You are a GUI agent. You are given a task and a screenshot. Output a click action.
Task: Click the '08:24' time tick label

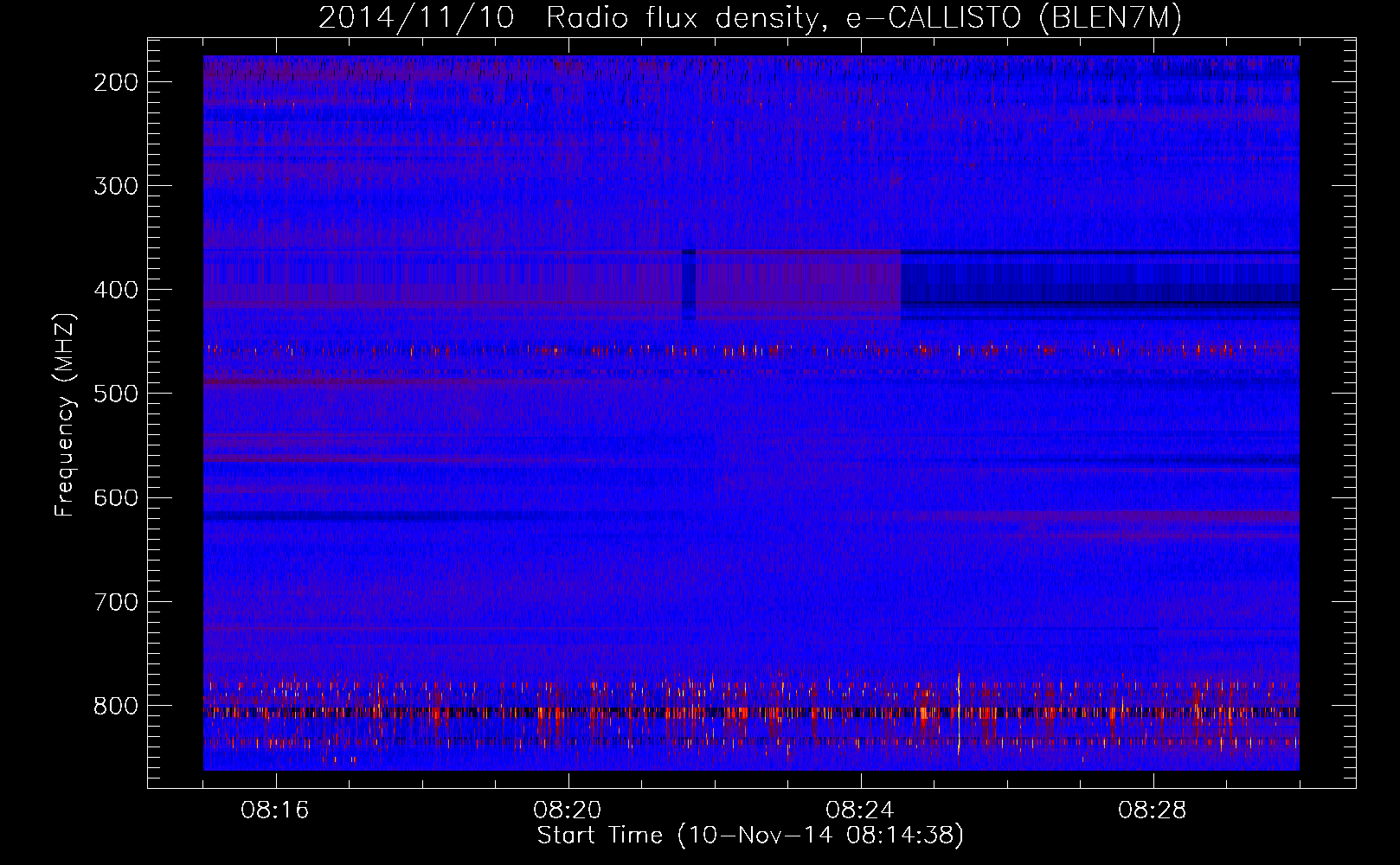[x=861, y=811]
